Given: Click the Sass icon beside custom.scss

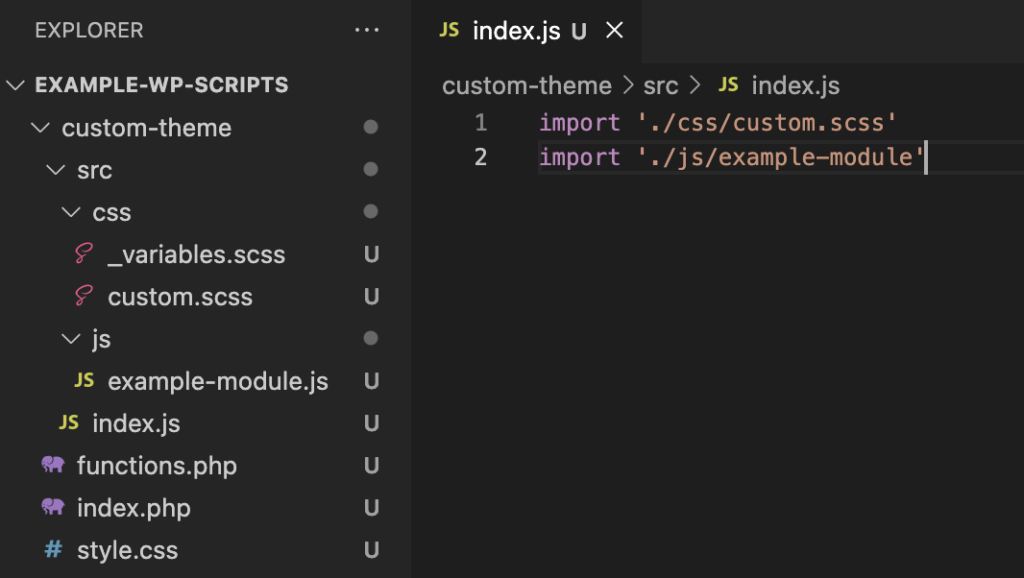Looking at the screenshot, I should (x=84, y=296).
